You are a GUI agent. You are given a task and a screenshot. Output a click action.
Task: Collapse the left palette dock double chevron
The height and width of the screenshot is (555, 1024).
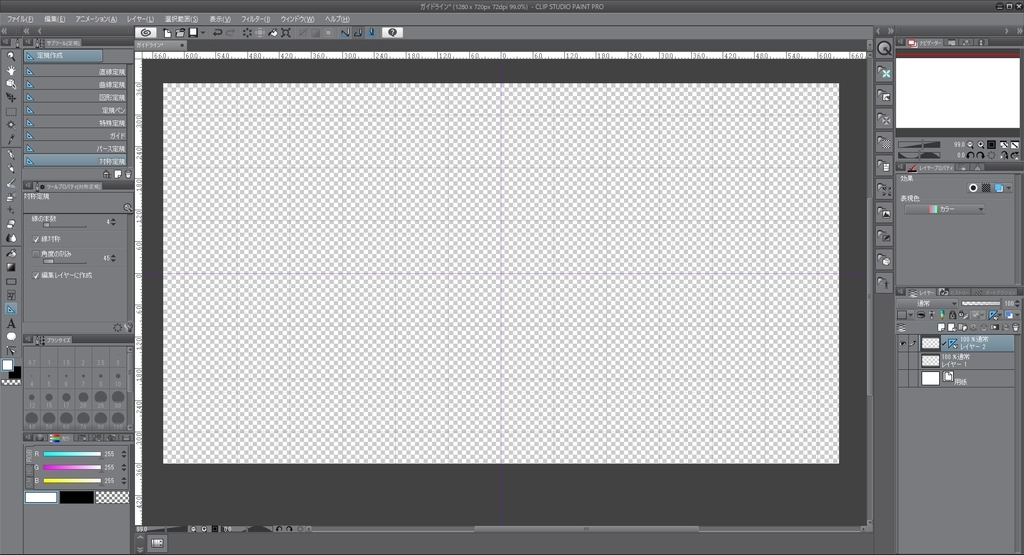[27, 31]
